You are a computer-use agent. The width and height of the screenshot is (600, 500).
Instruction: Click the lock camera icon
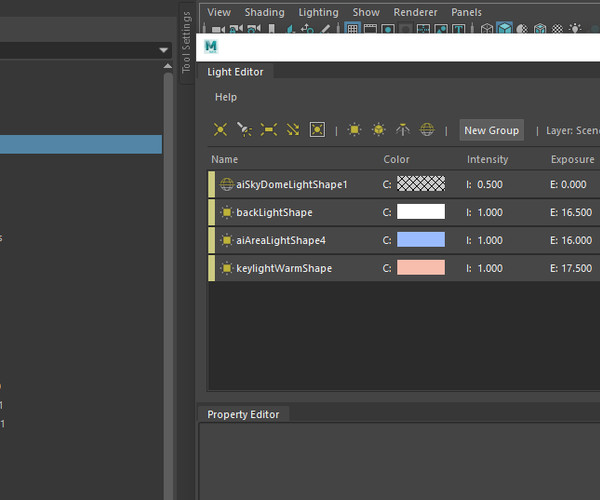236,29
